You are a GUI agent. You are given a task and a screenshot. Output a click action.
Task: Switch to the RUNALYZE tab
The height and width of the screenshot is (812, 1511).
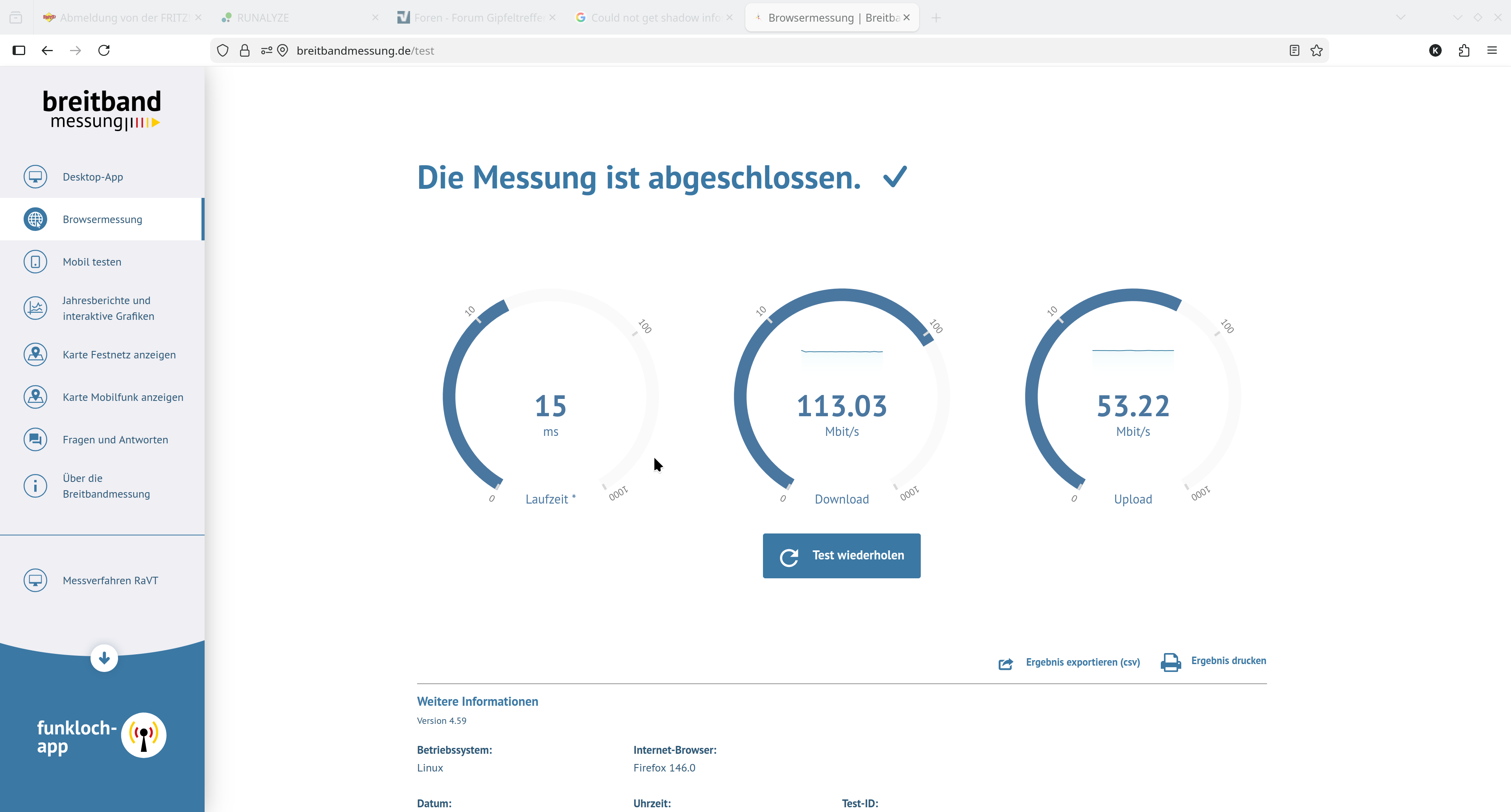(x=263, y=18)
